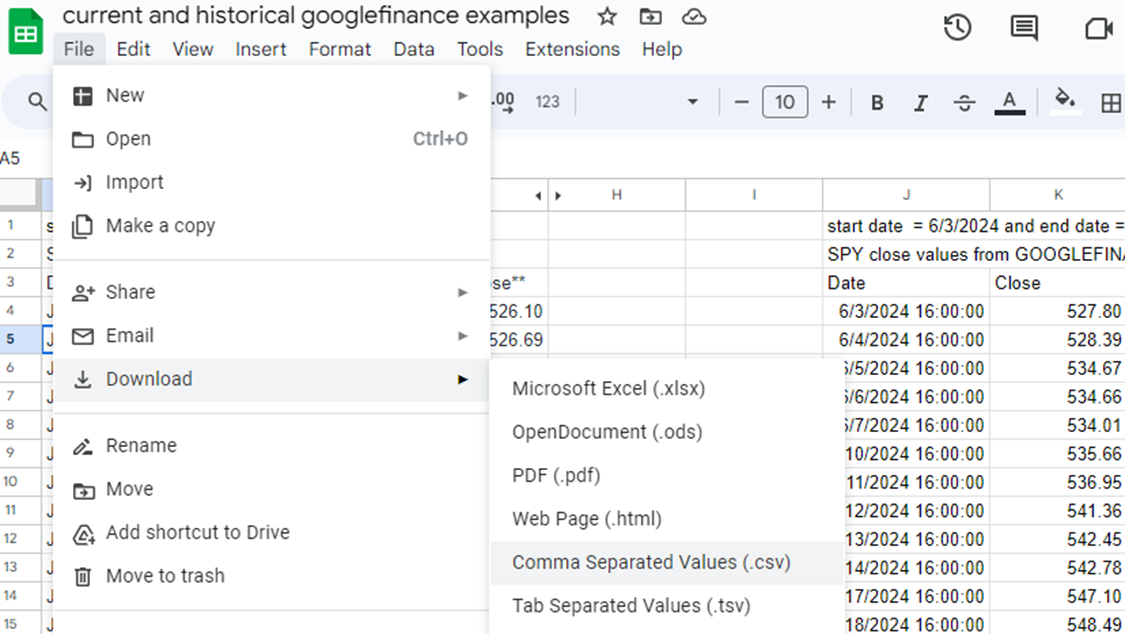Select column J header
This screenshot has height=634, width=1125.
[906, 195]
